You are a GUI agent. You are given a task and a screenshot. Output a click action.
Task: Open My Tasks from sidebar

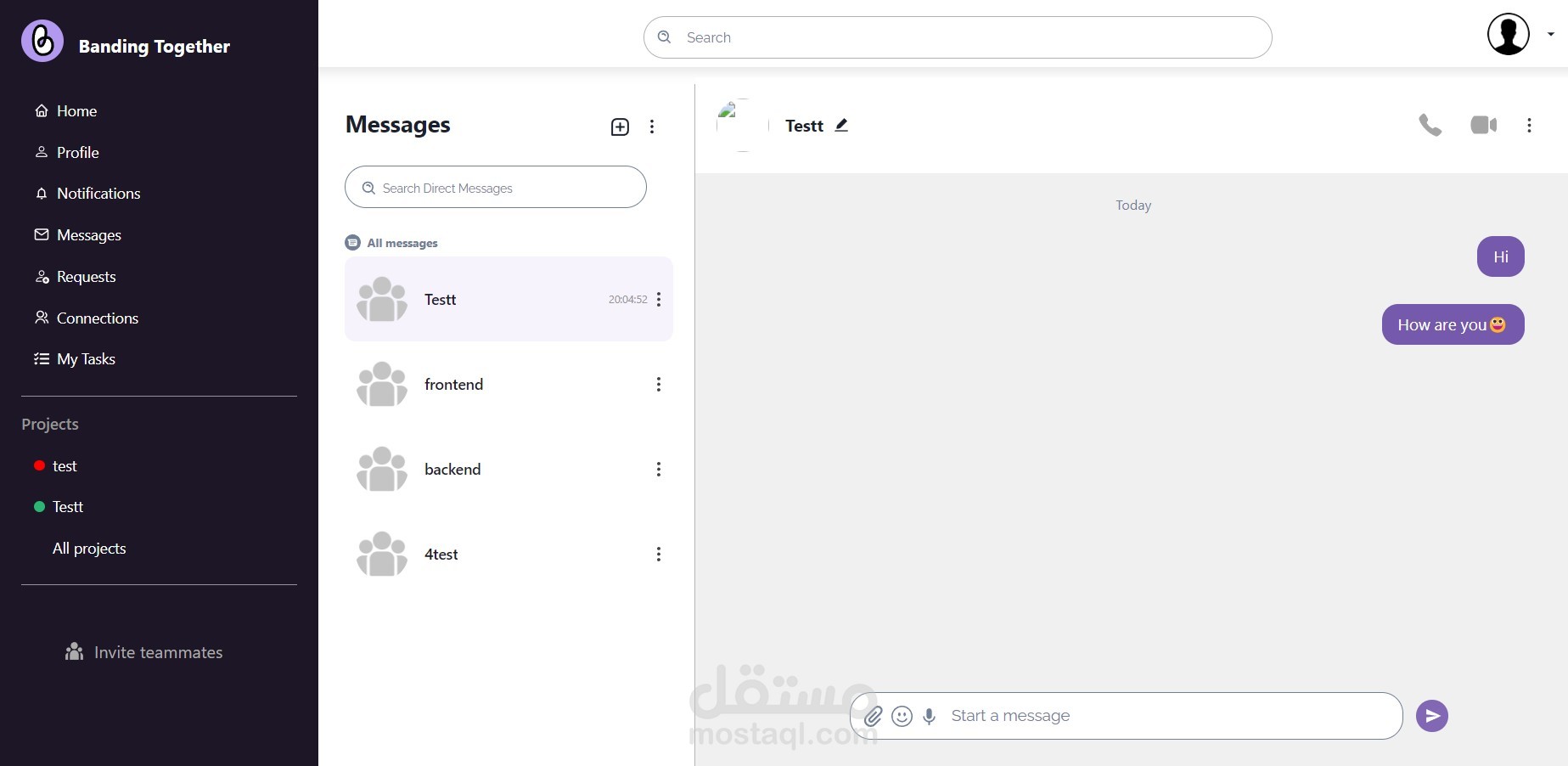pos(85,359)
